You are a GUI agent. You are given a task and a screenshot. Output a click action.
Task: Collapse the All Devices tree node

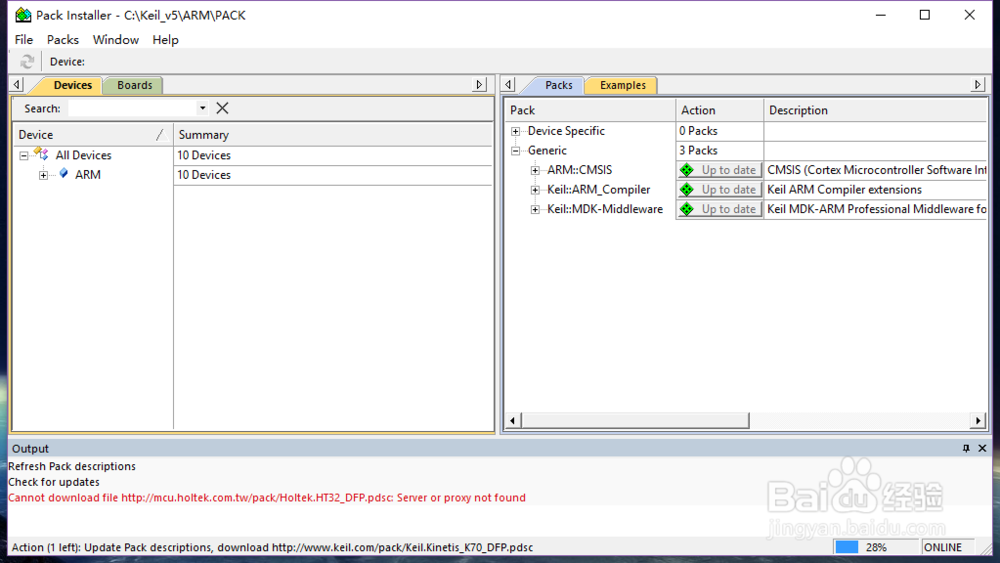(24, 155)
